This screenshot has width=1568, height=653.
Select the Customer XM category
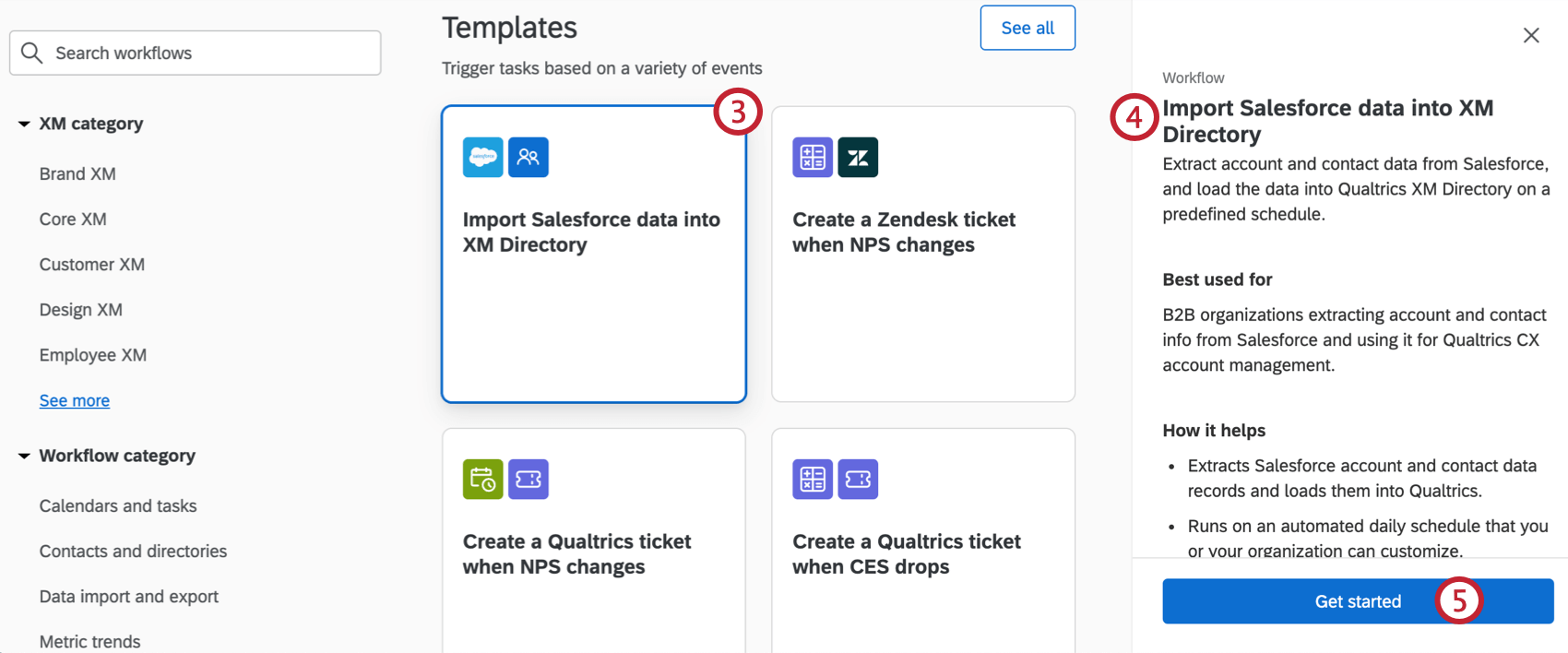point(91,265)
